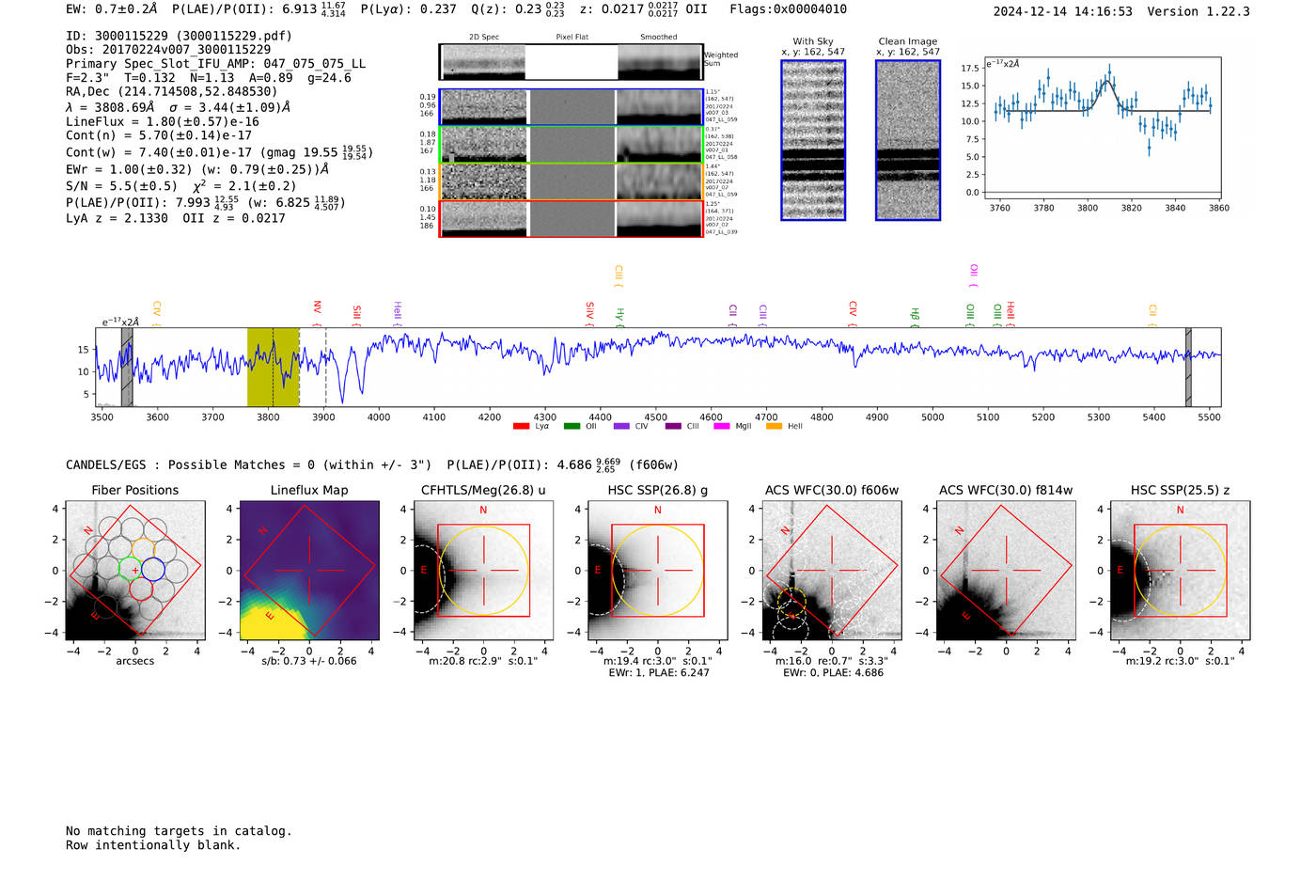Click the Smoothed column header
1316x896 pixels.
click(x=658, y=38)
